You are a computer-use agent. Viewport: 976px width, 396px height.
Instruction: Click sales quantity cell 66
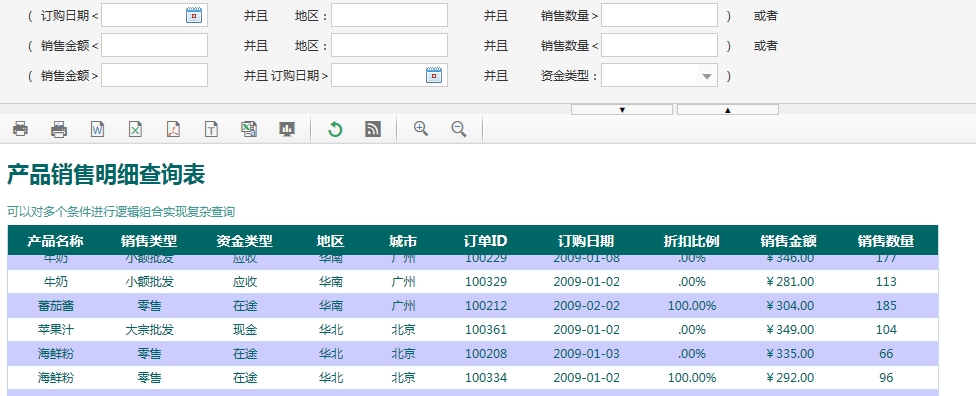coord(886,354)
